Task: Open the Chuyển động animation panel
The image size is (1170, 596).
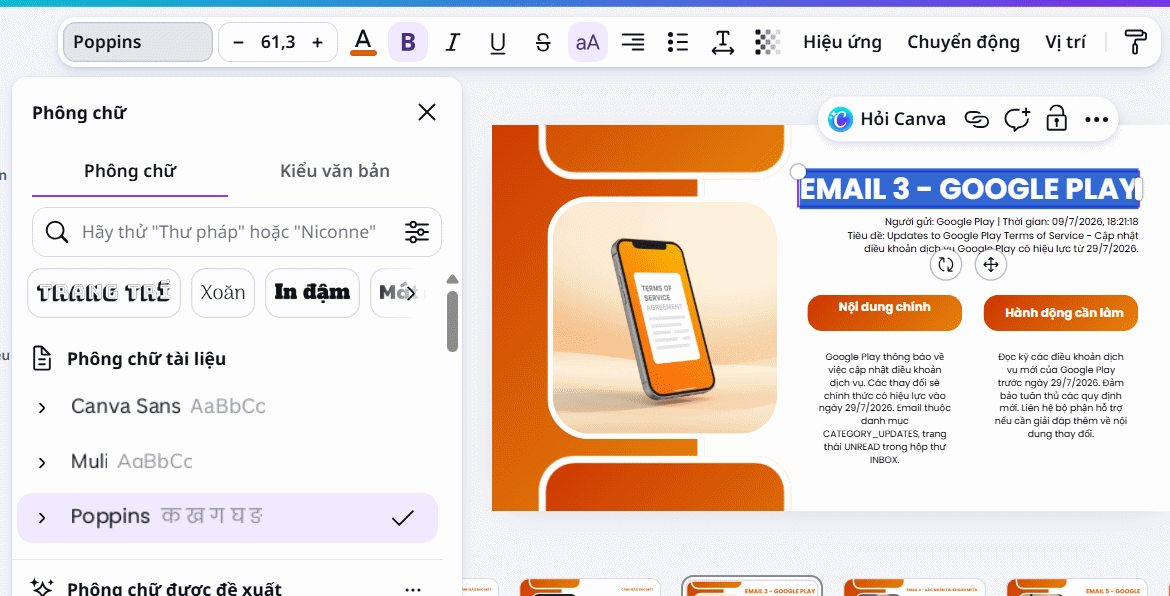Action: coord(963,42)
